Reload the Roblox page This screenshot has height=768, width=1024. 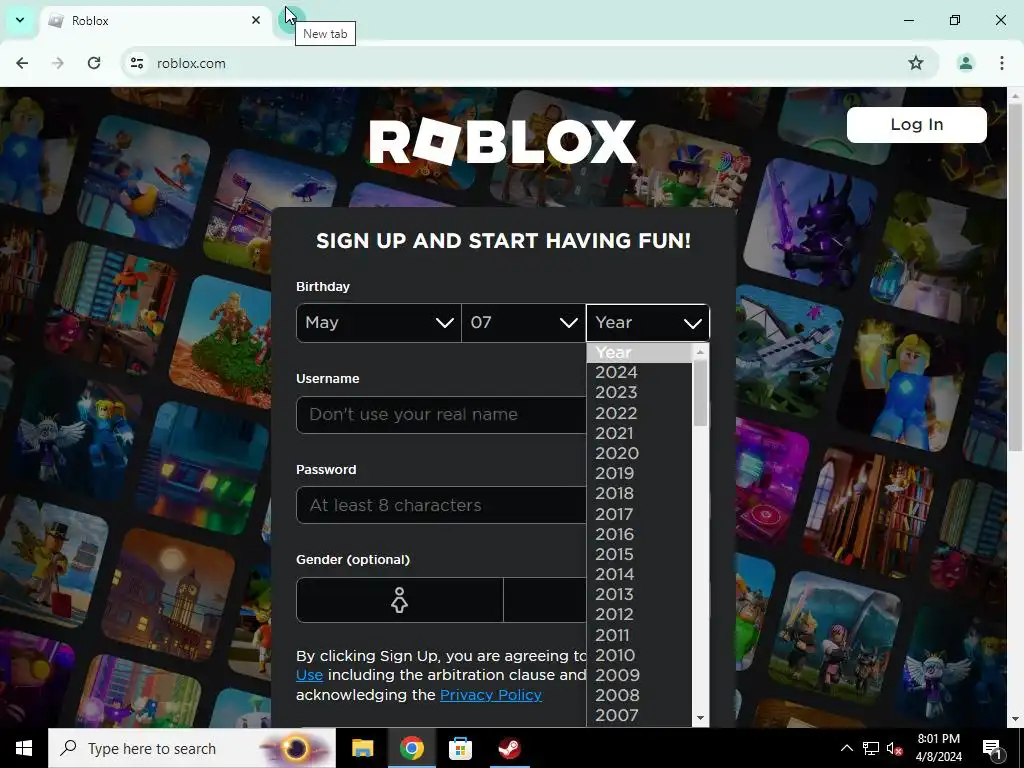(x=94, y=63)
